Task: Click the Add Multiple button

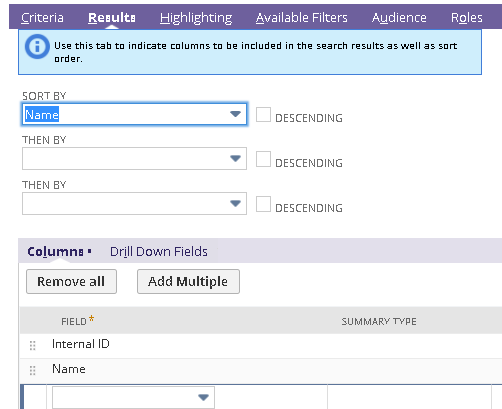Action: click(188, 282)
